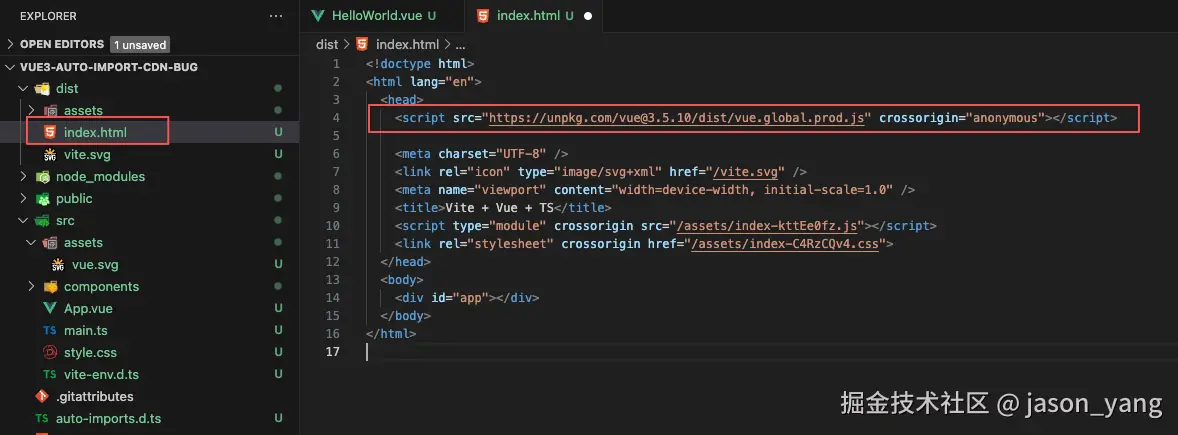Open style.css in the file tree
Viewport: 1178px width, 435px height.
click(x=90, y=352)
